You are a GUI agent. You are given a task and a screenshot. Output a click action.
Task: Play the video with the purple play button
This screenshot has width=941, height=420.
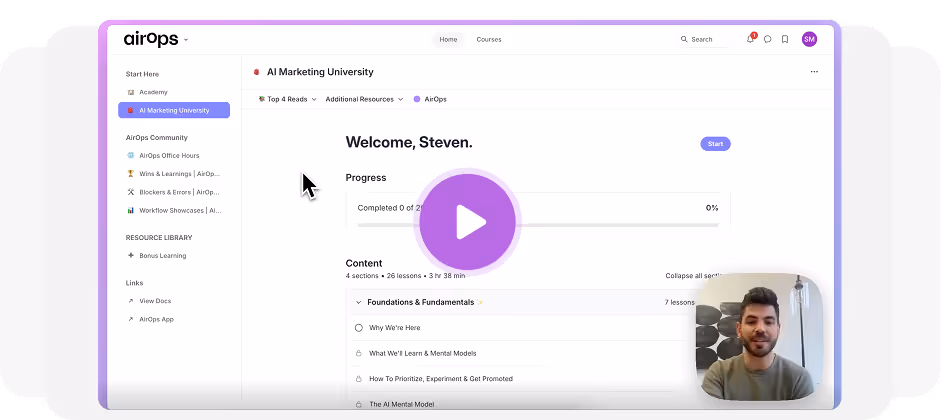point(467,222)
